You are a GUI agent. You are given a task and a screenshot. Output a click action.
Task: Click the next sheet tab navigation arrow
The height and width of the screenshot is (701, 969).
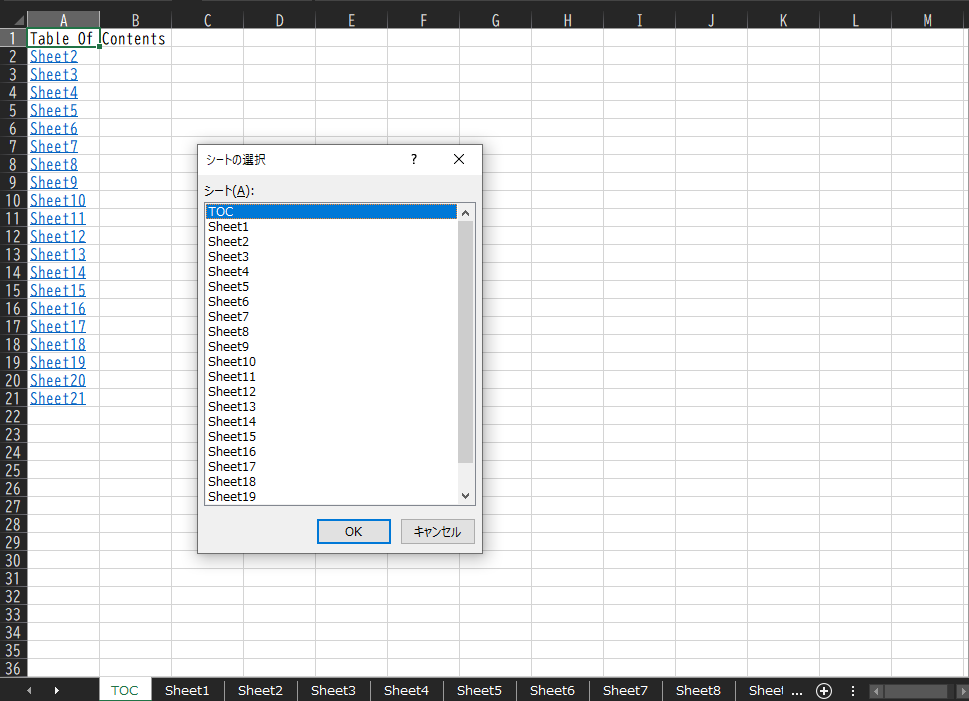(x=56, y=690)
